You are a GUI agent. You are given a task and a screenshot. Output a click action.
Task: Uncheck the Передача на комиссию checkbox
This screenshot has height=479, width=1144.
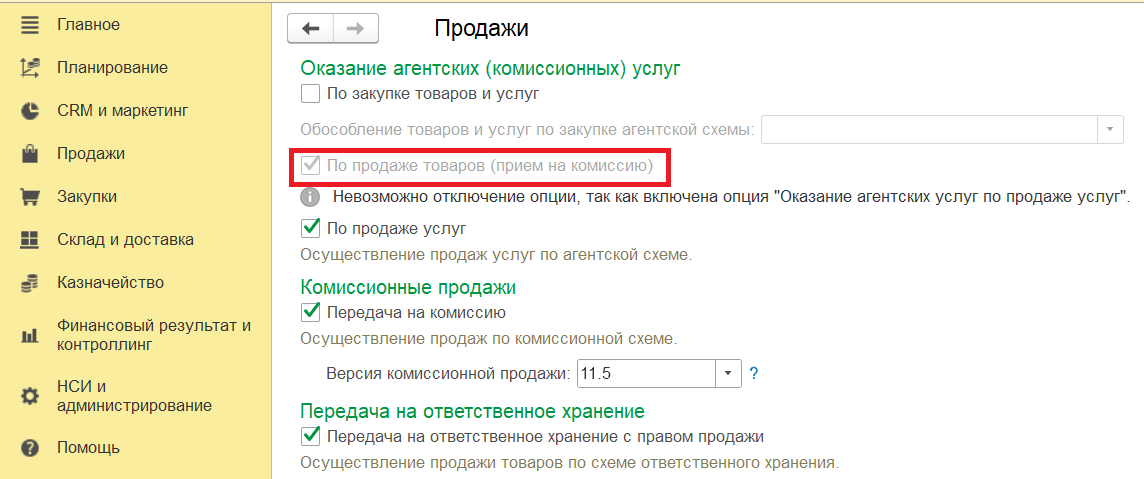point(311,312)
